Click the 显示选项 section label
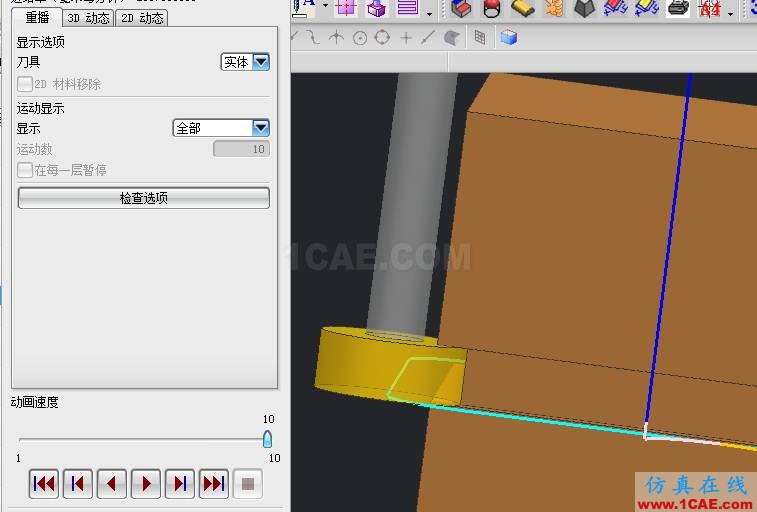This screenshot has height=512, width=757. tap(41, 42)
